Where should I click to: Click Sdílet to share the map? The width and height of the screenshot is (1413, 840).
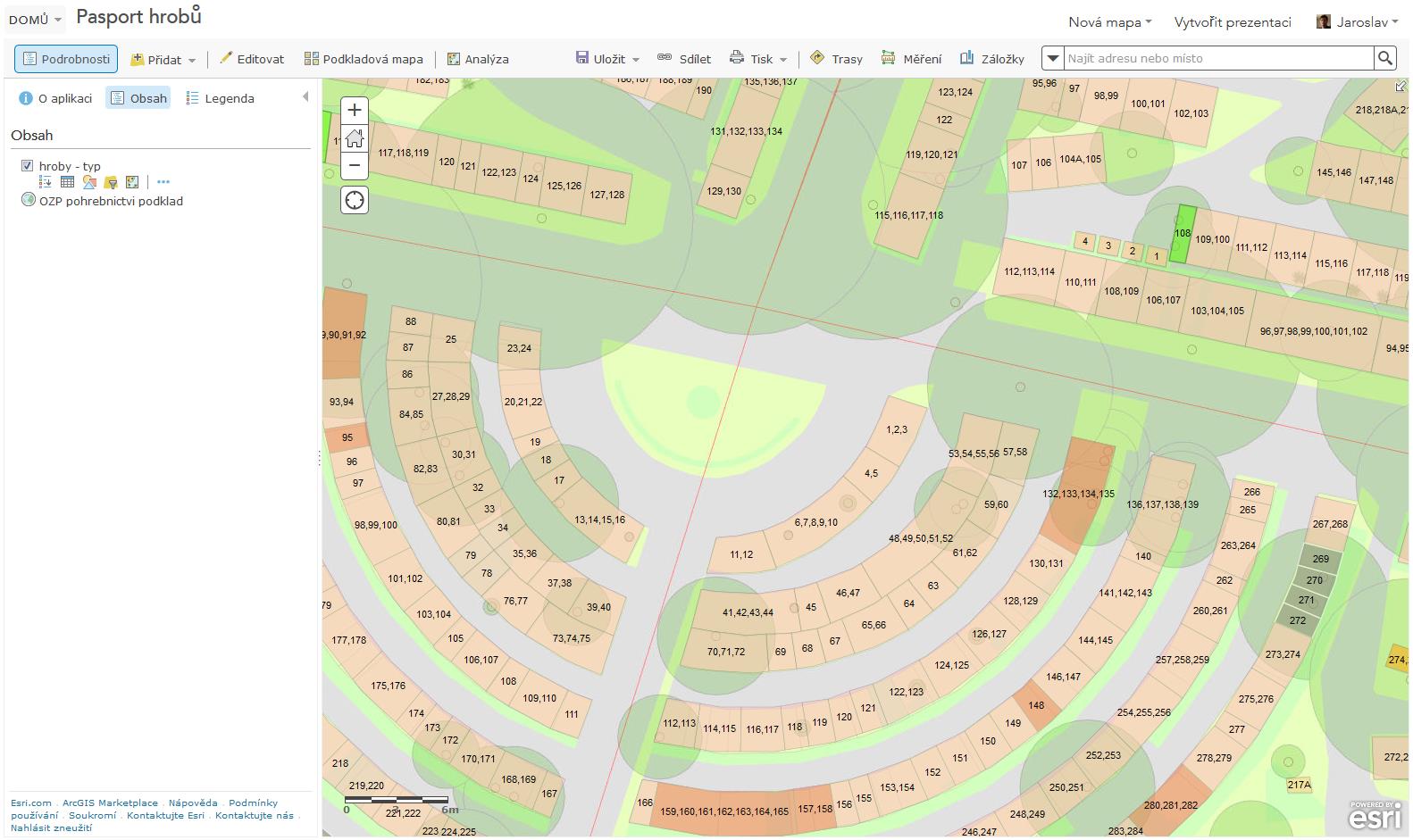(x=684, y=59)
